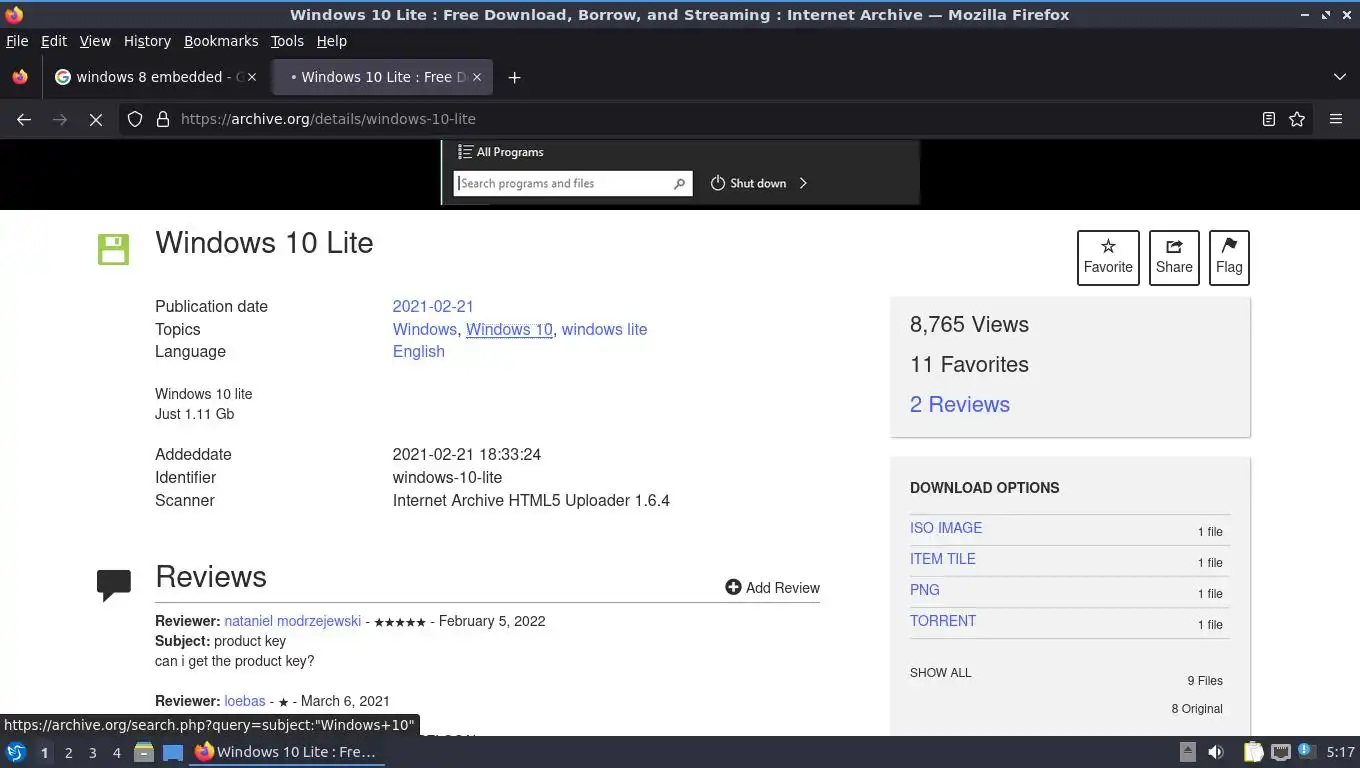Stop loading the page
Image resolution: width=1360 pixels, height=768 pixels.
point(96,119)
